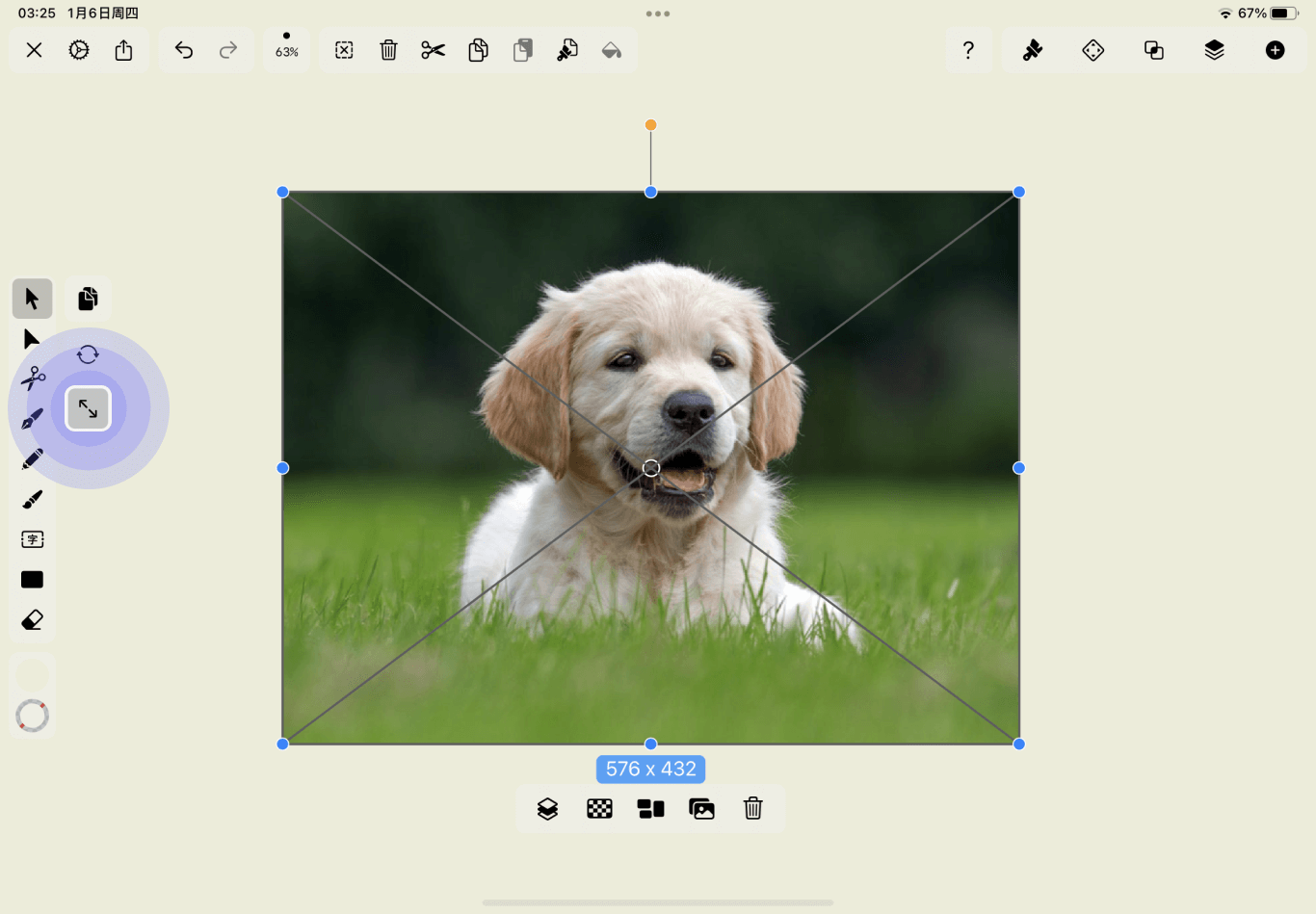Open the stroke color ring swatch
The height and width of the screenshot is (914, 1316).
click(32, 716)
